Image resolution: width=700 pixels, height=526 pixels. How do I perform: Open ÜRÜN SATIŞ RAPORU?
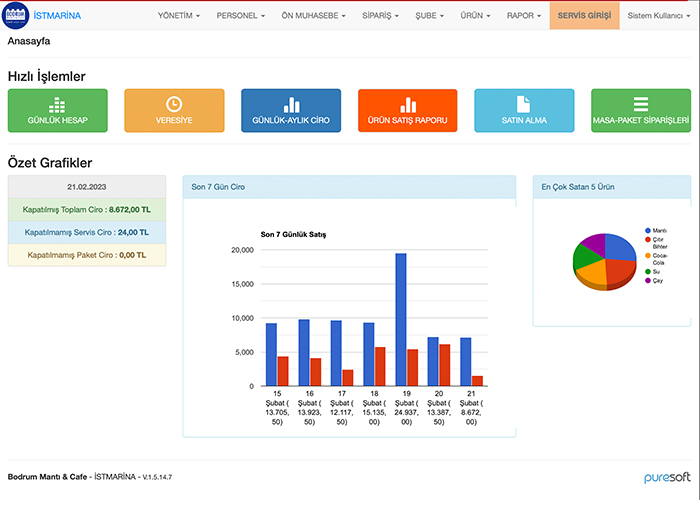pos(408,111)
